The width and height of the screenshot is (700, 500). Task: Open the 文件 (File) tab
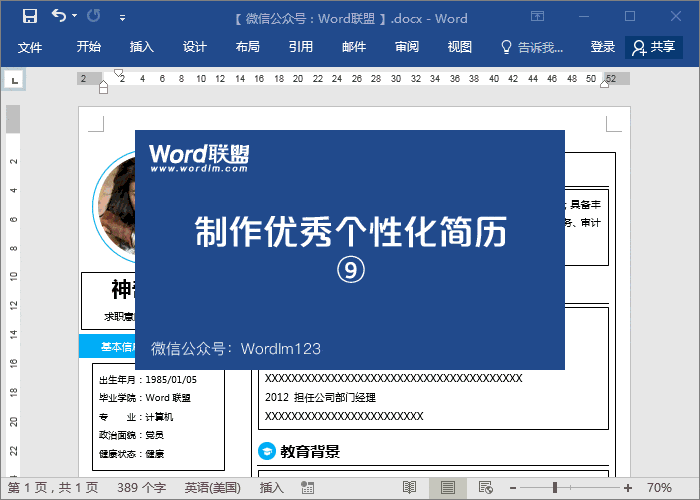point(30,47)
